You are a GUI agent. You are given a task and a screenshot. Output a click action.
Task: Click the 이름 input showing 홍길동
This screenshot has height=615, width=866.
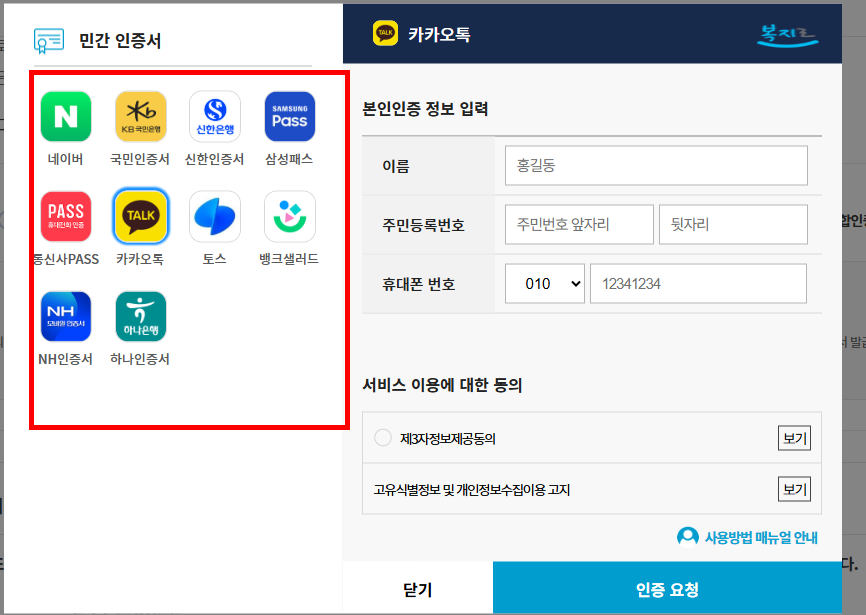656,164
